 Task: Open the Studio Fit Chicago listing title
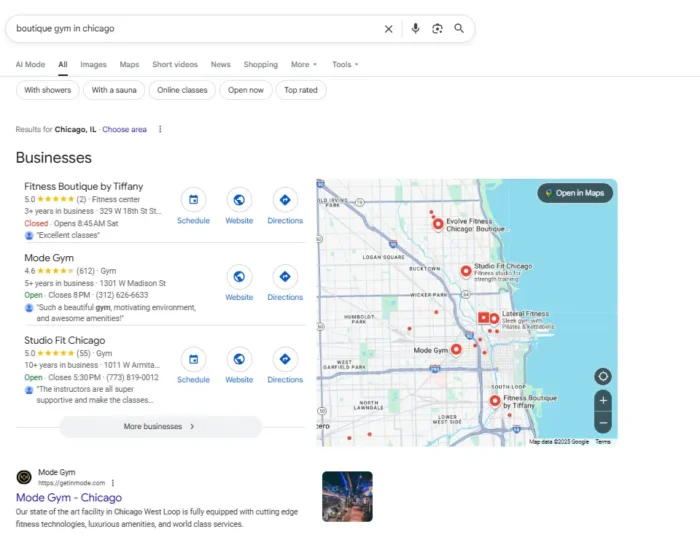[x=65, y=341]
